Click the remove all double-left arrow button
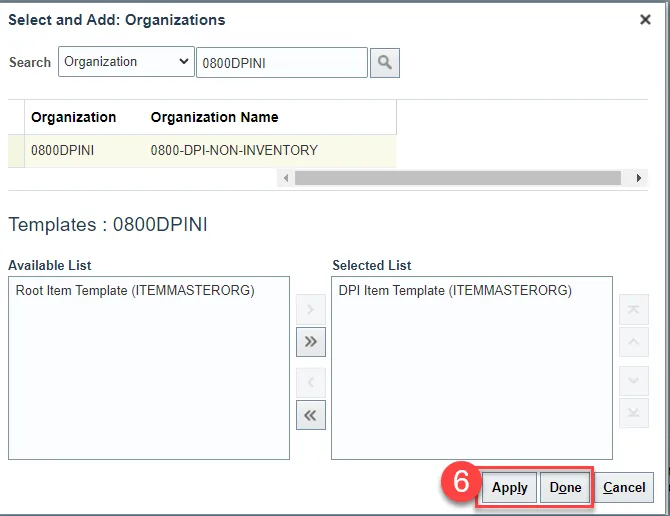 point(310,415)
